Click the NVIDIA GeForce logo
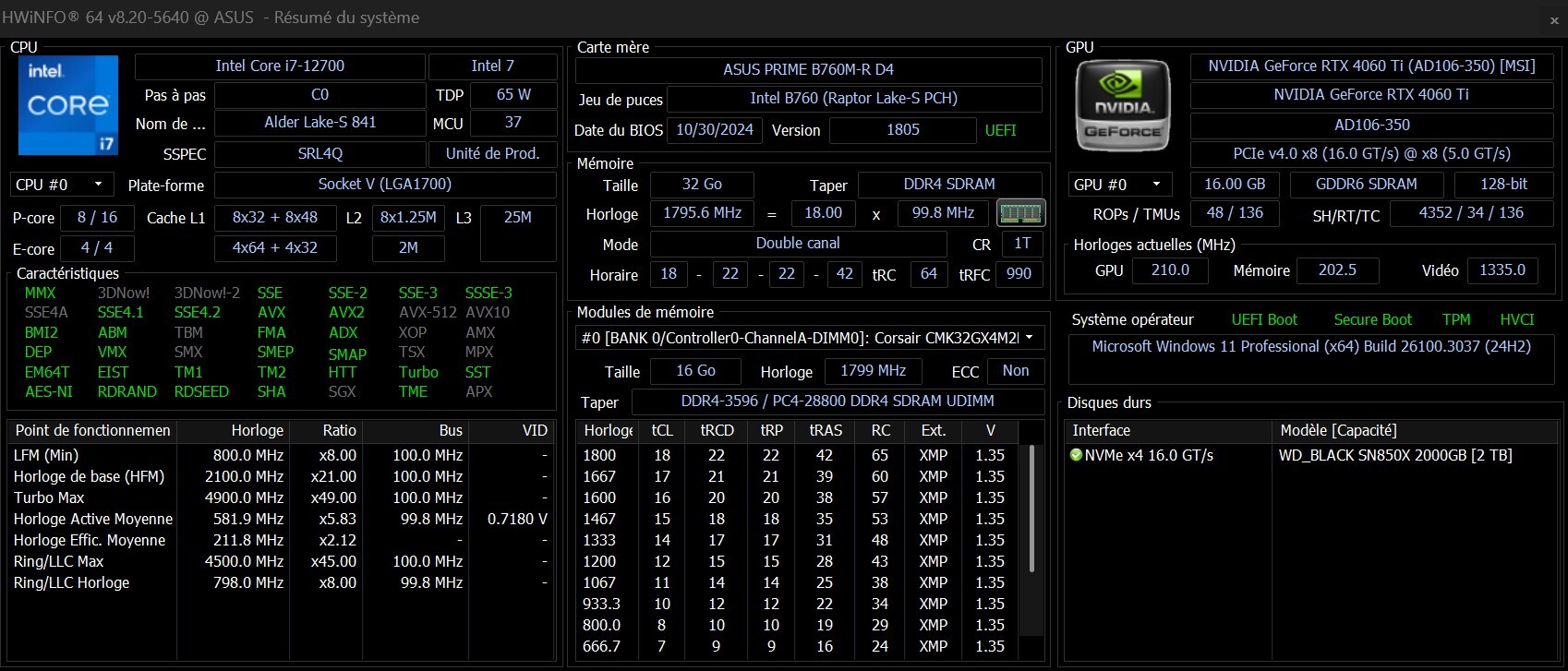 1123,105
